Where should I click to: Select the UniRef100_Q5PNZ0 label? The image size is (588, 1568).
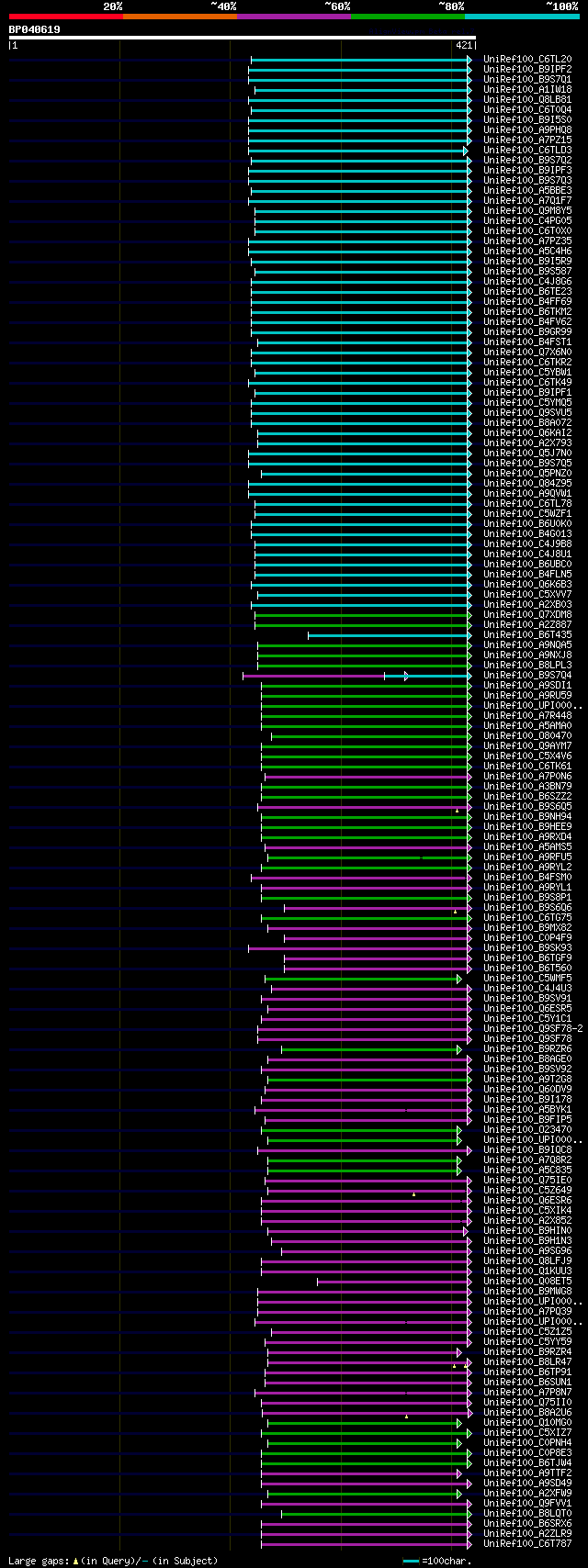coord(527,474)
